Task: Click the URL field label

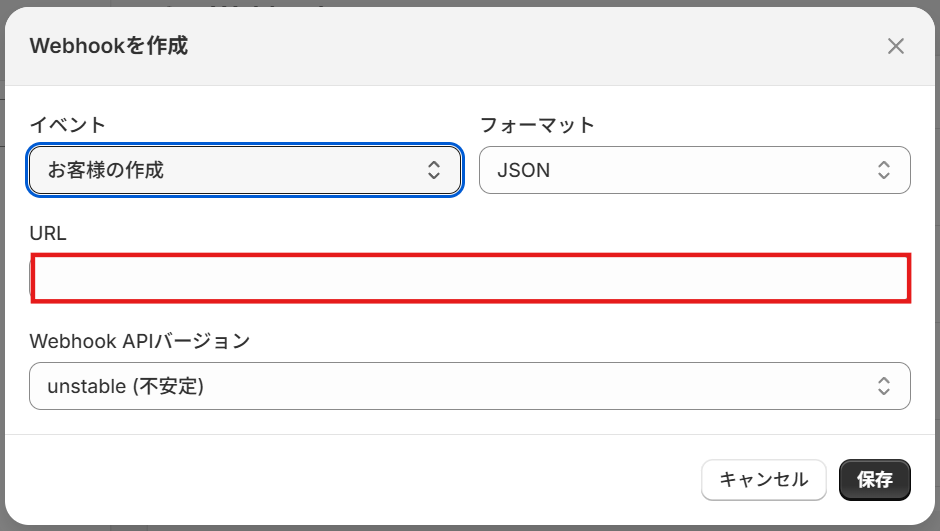Action: [x=48, y=233]
